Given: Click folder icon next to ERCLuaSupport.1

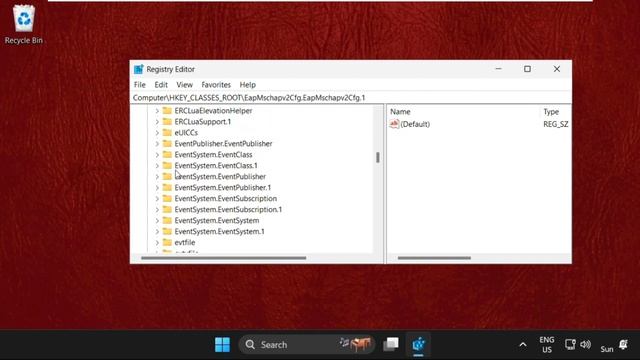Looking at the screenshot, I should coord(167,122).
